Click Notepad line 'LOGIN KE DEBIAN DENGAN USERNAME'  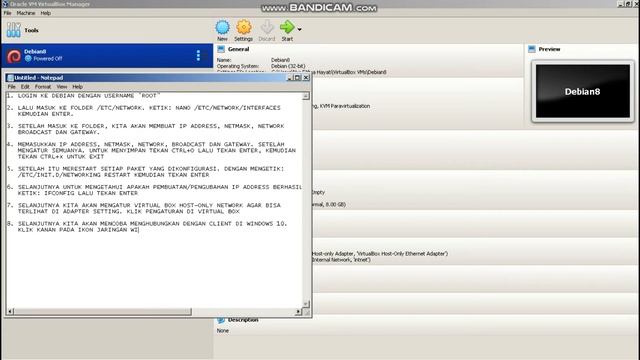click(x=76, y=96)
